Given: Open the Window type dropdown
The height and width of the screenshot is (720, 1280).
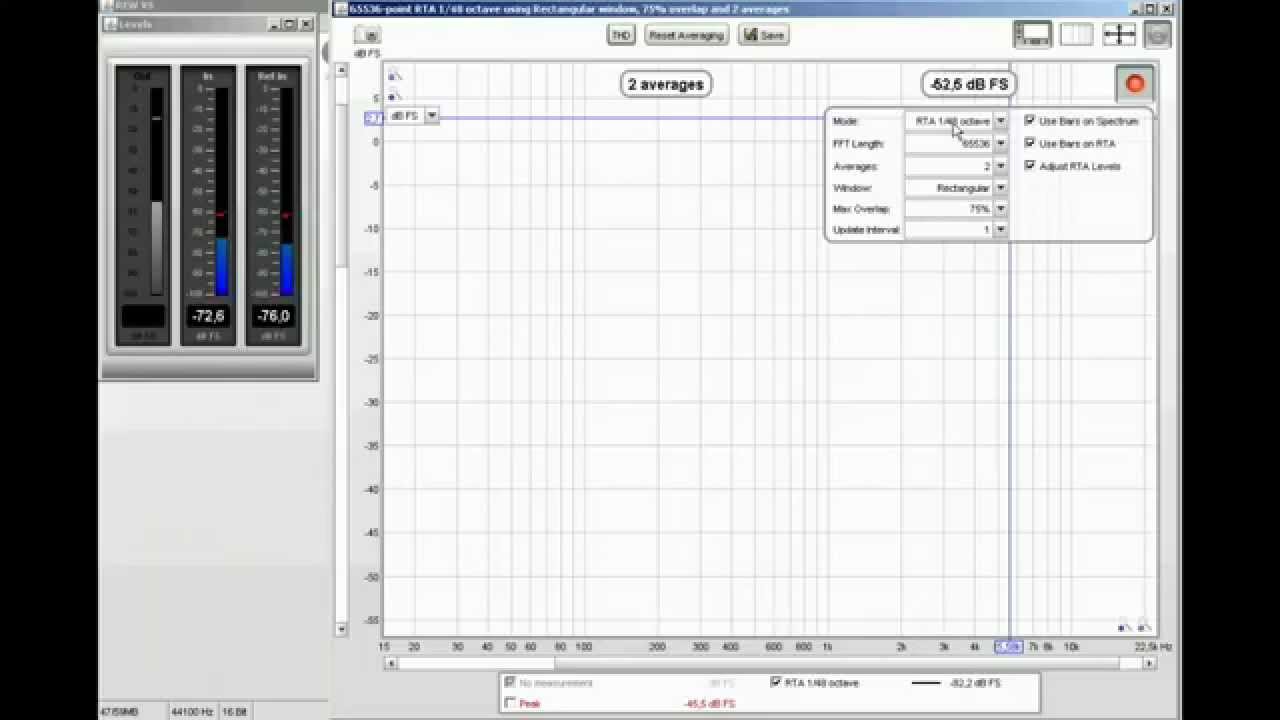Looking at the screenshot, I should (1000, 188).
